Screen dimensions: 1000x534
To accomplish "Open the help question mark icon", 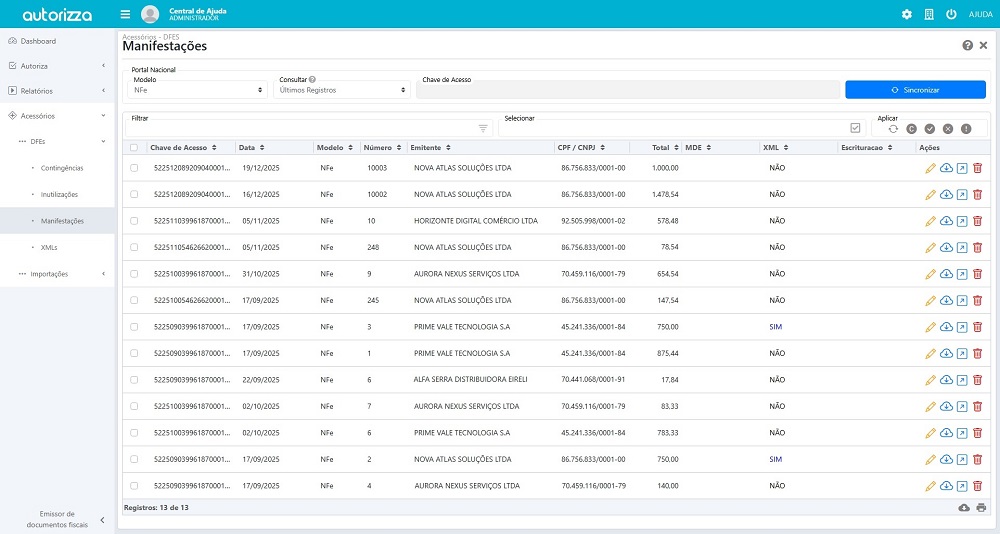I will (967, 46).
